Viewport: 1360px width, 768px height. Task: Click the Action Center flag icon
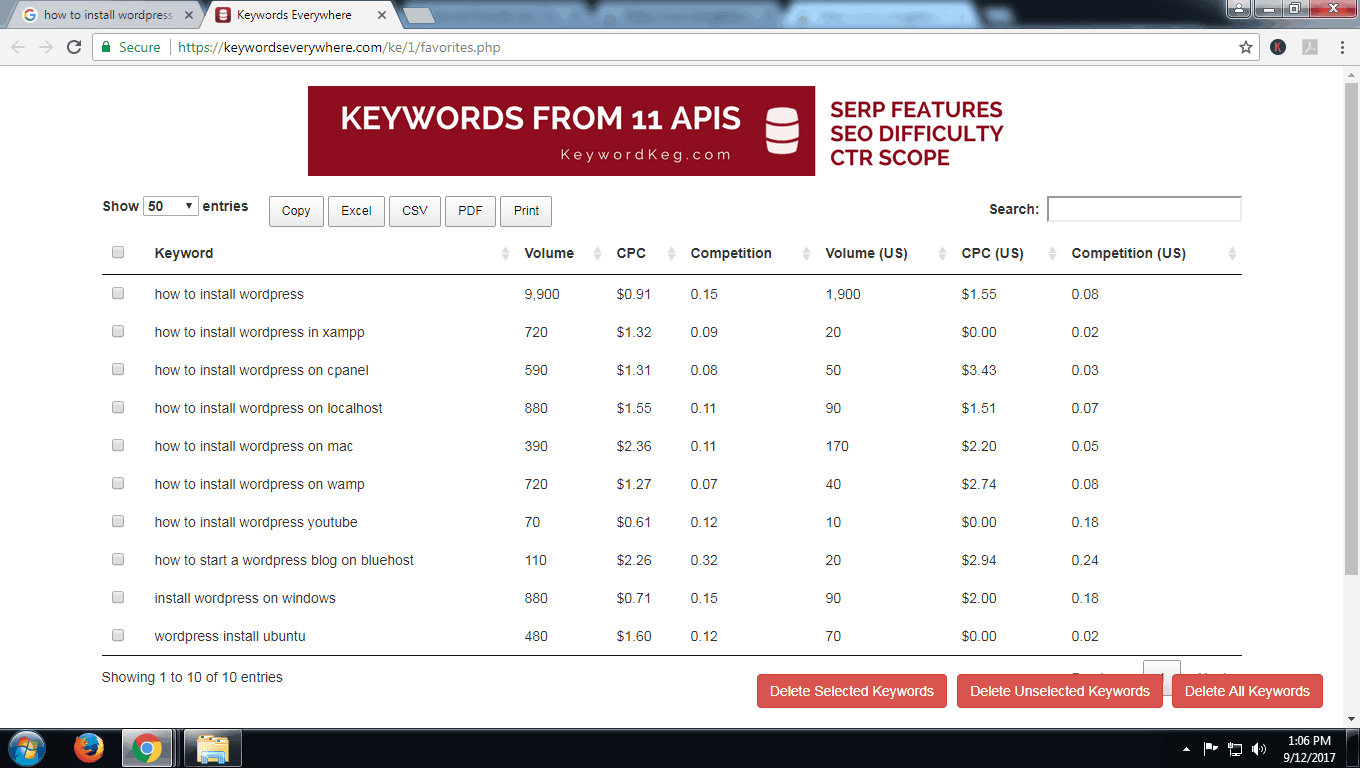click(x=1210, y=748)
